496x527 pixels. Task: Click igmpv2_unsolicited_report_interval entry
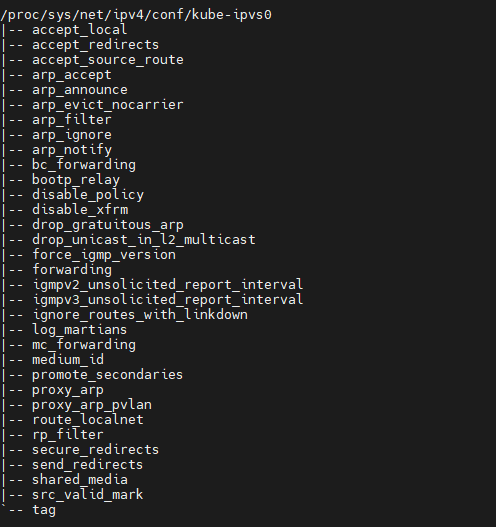coord(168,285)
